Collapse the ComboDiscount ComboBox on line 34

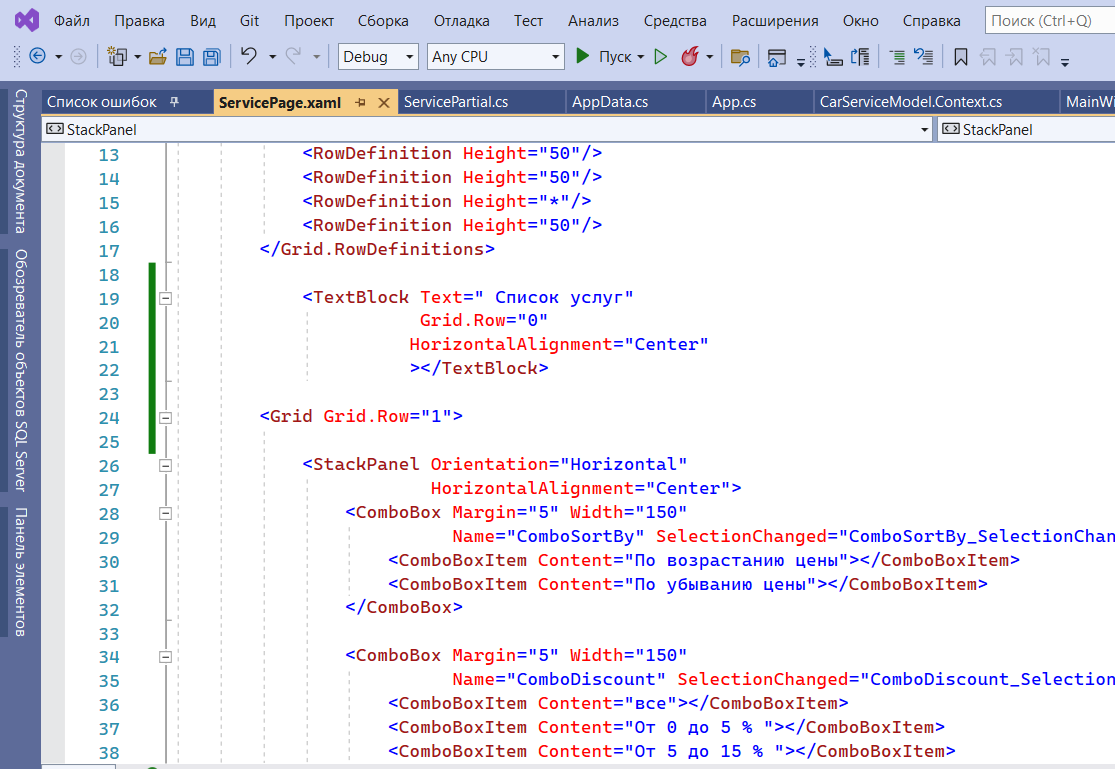[165, 657]
